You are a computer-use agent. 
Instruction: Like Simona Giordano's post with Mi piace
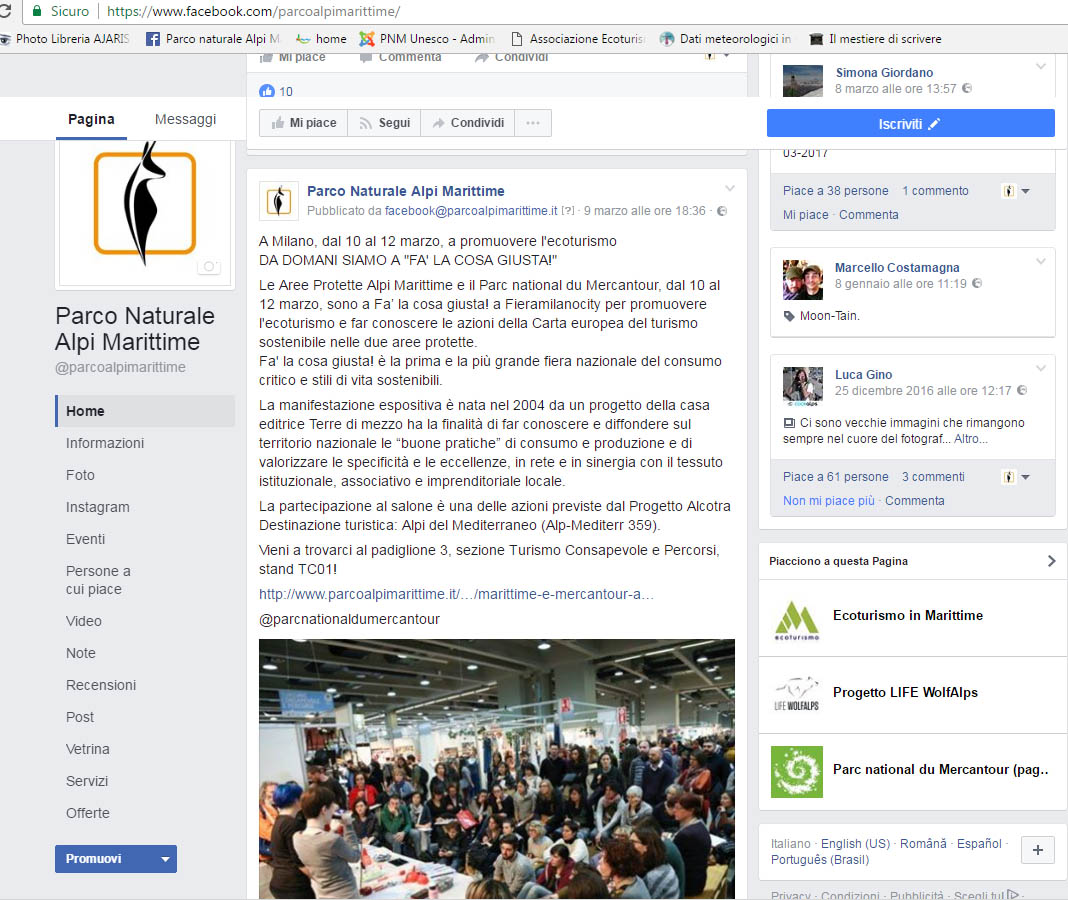[806, 215]
